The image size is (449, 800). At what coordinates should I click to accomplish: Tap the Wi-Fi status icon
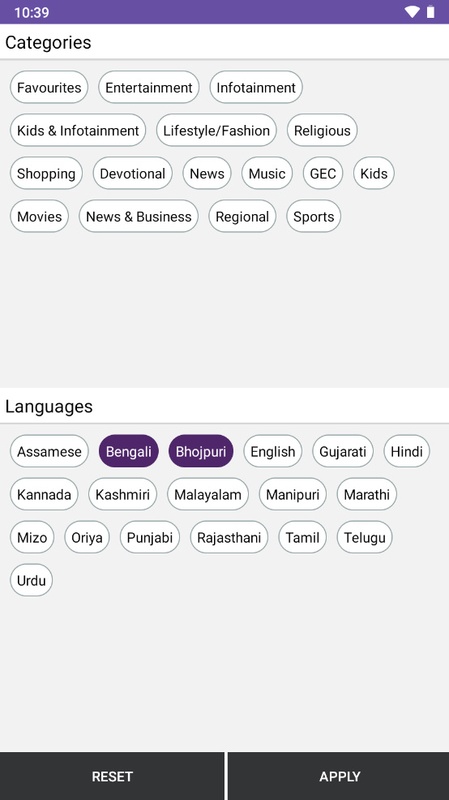(412, 12)
